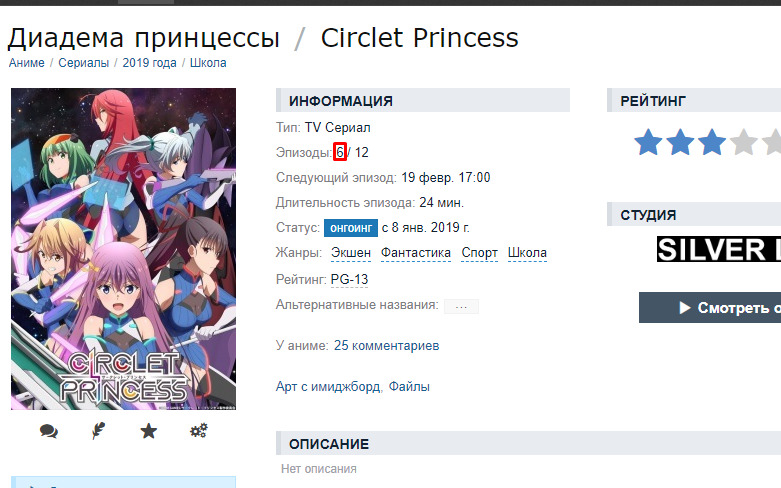Image resolution: width=781 pixels, height=488 pixels.
Task: Click the feather quill review icon
Action: click(99, 431)
